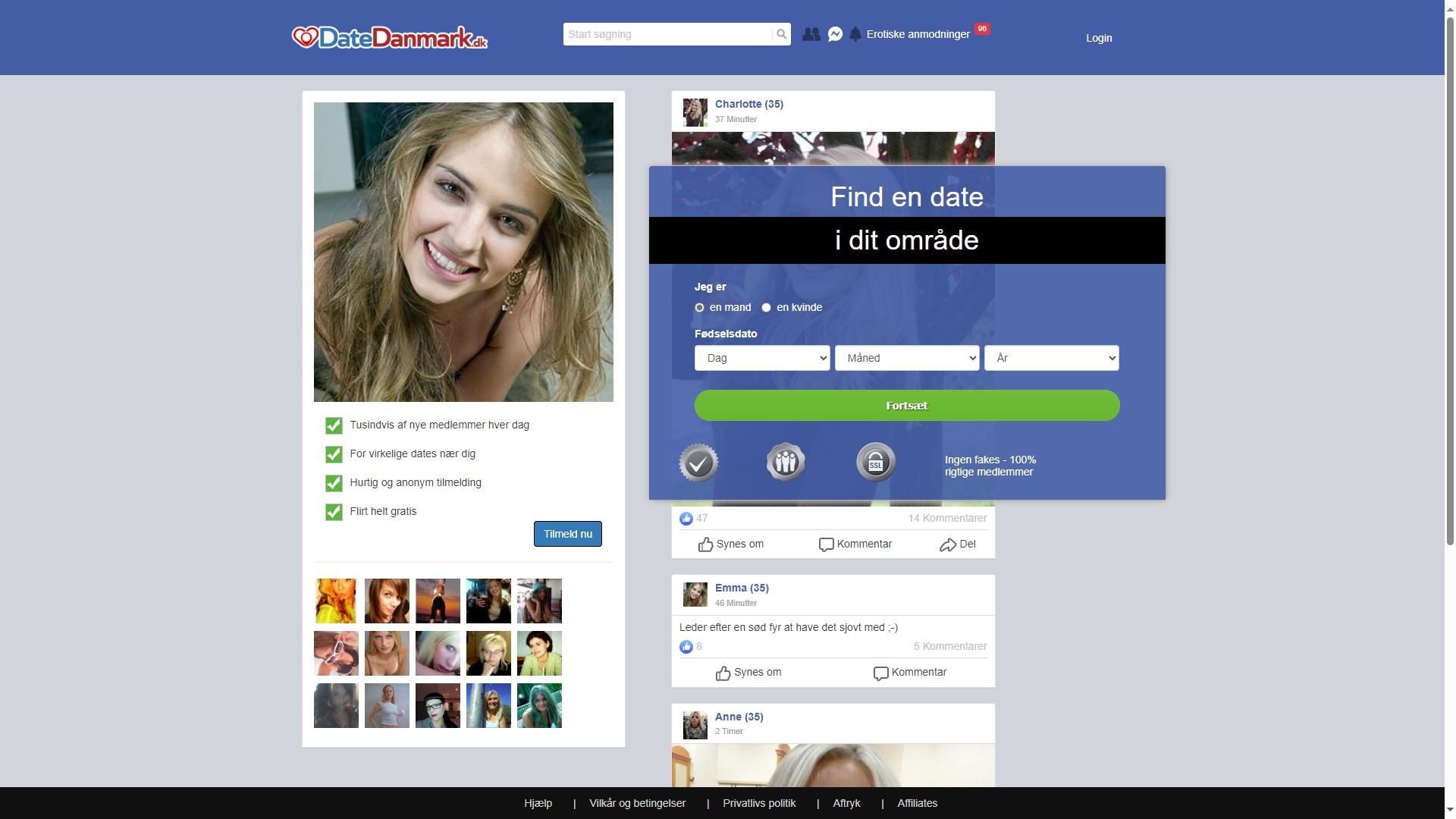1456x819 pixels.
Task: Click the SSL lock seal badge
Action: click(876, 462)
